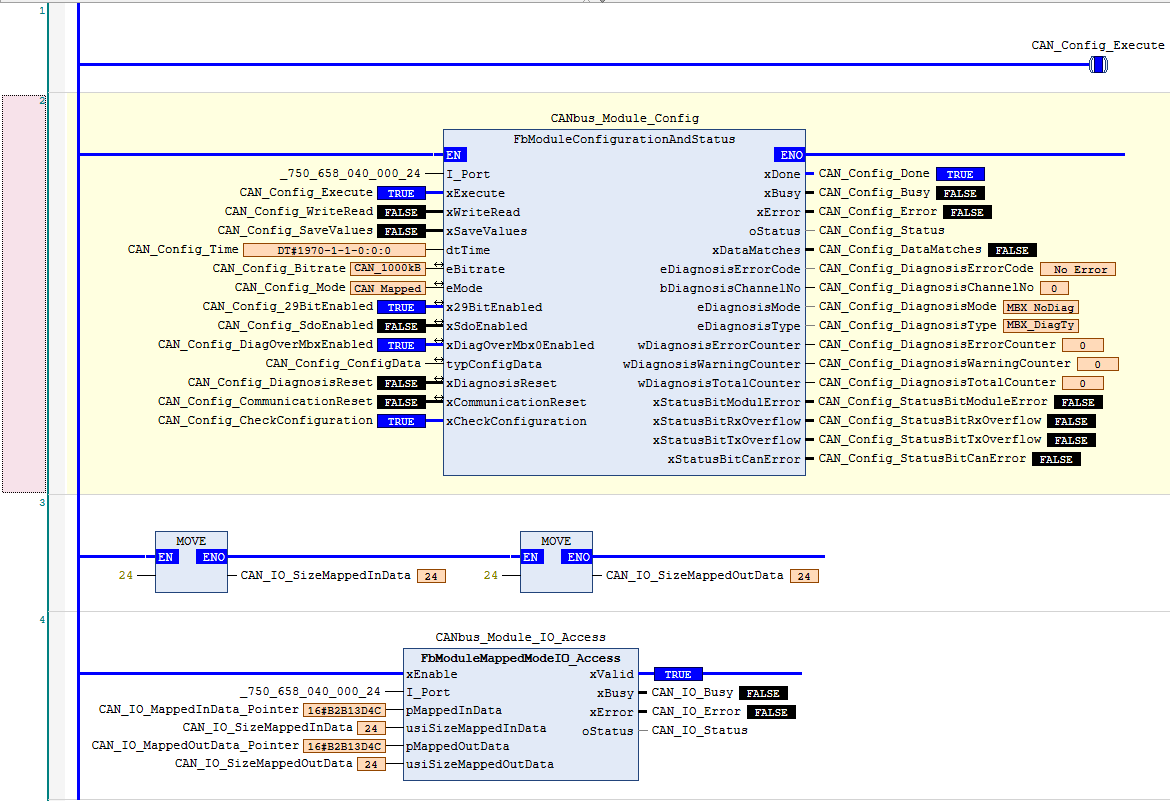This screenshot has height=801, width=1170.
Task: Click the CAN_Config_Error FALSE indicator
Action: click(967, 212)
